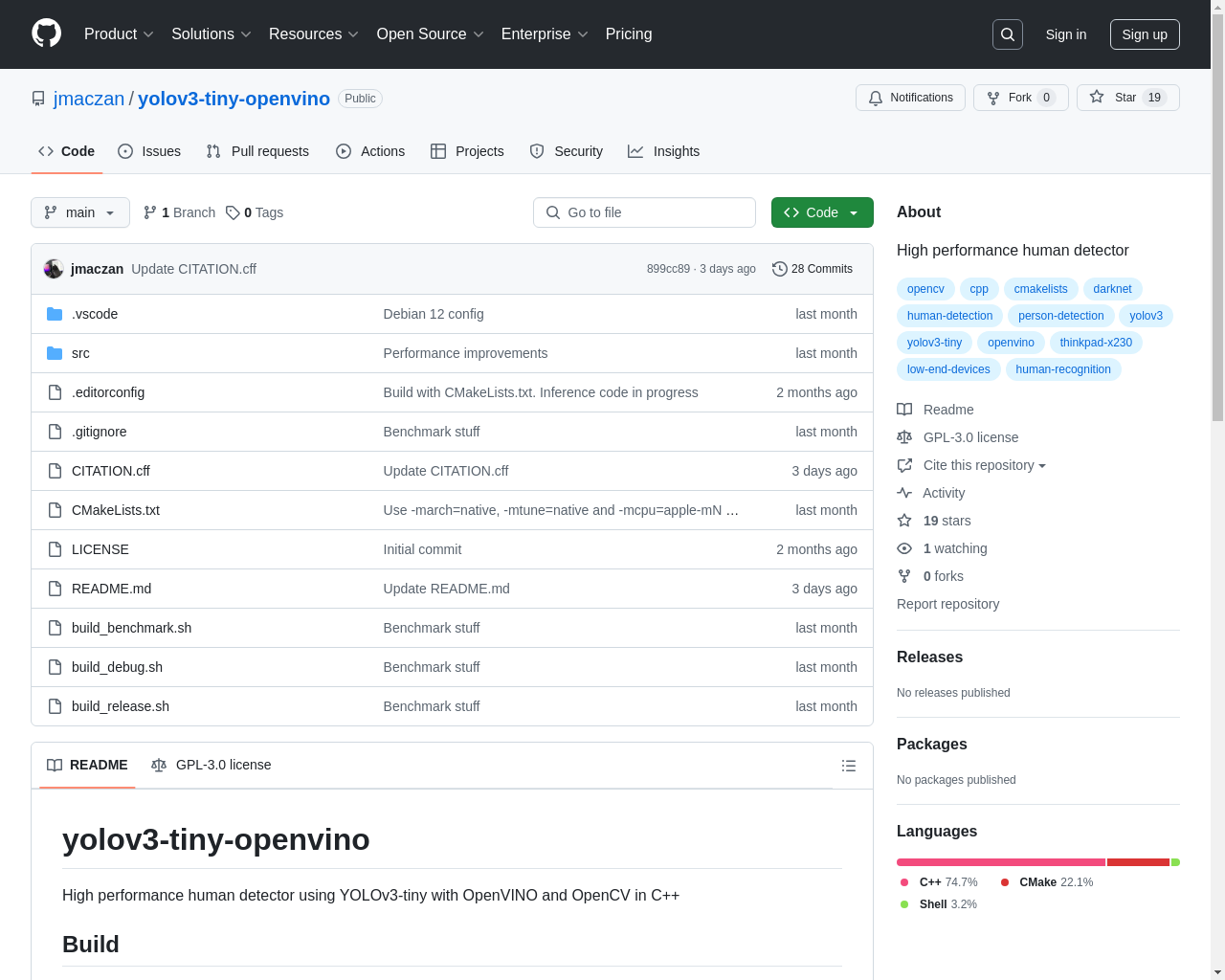Click the thinkpad-x230 topic tag
Image resolution: width=1225 pixels, height=980 pixels.
1096,343
